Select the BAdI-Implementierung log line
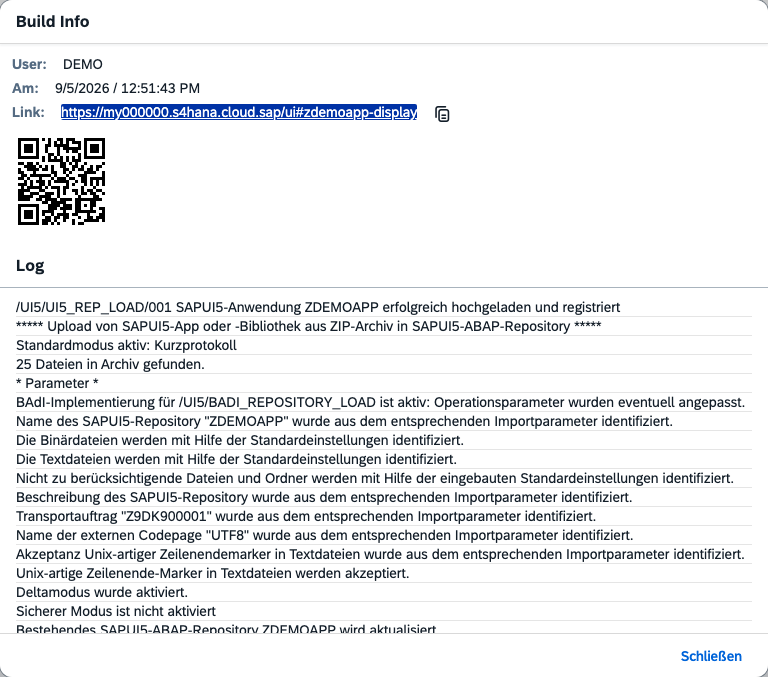 pos(384,402)
